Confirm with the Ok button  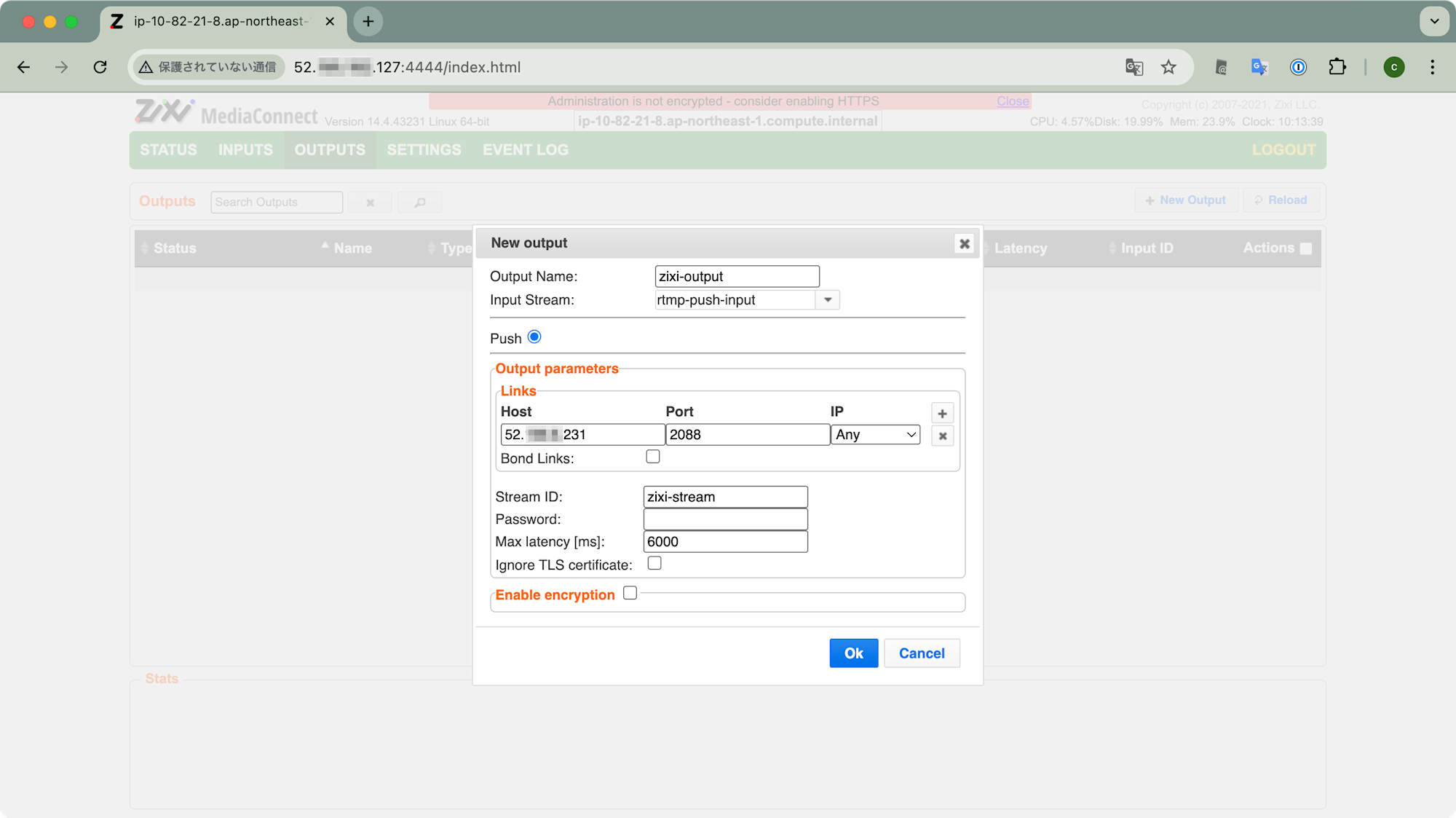853,653
